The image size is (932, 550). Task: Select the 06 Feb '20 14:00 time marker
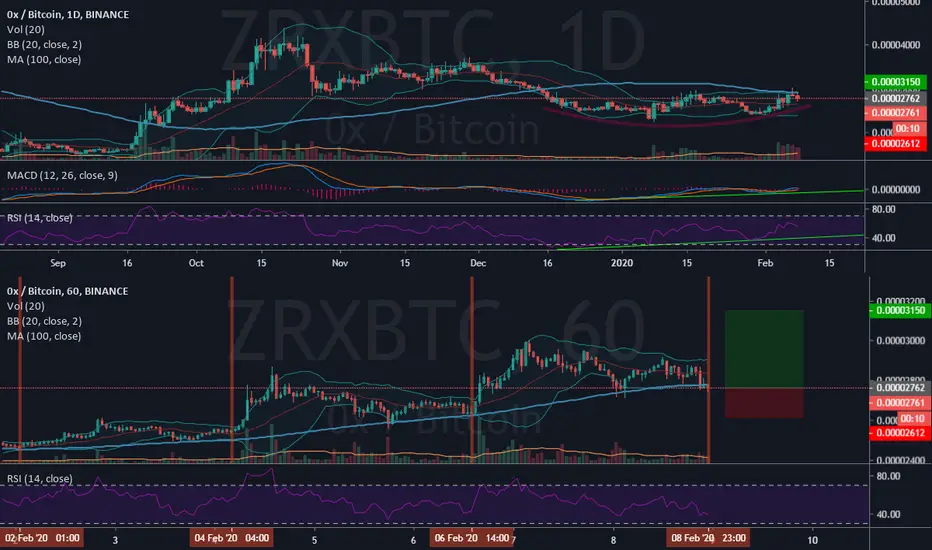tap(472, 538)
